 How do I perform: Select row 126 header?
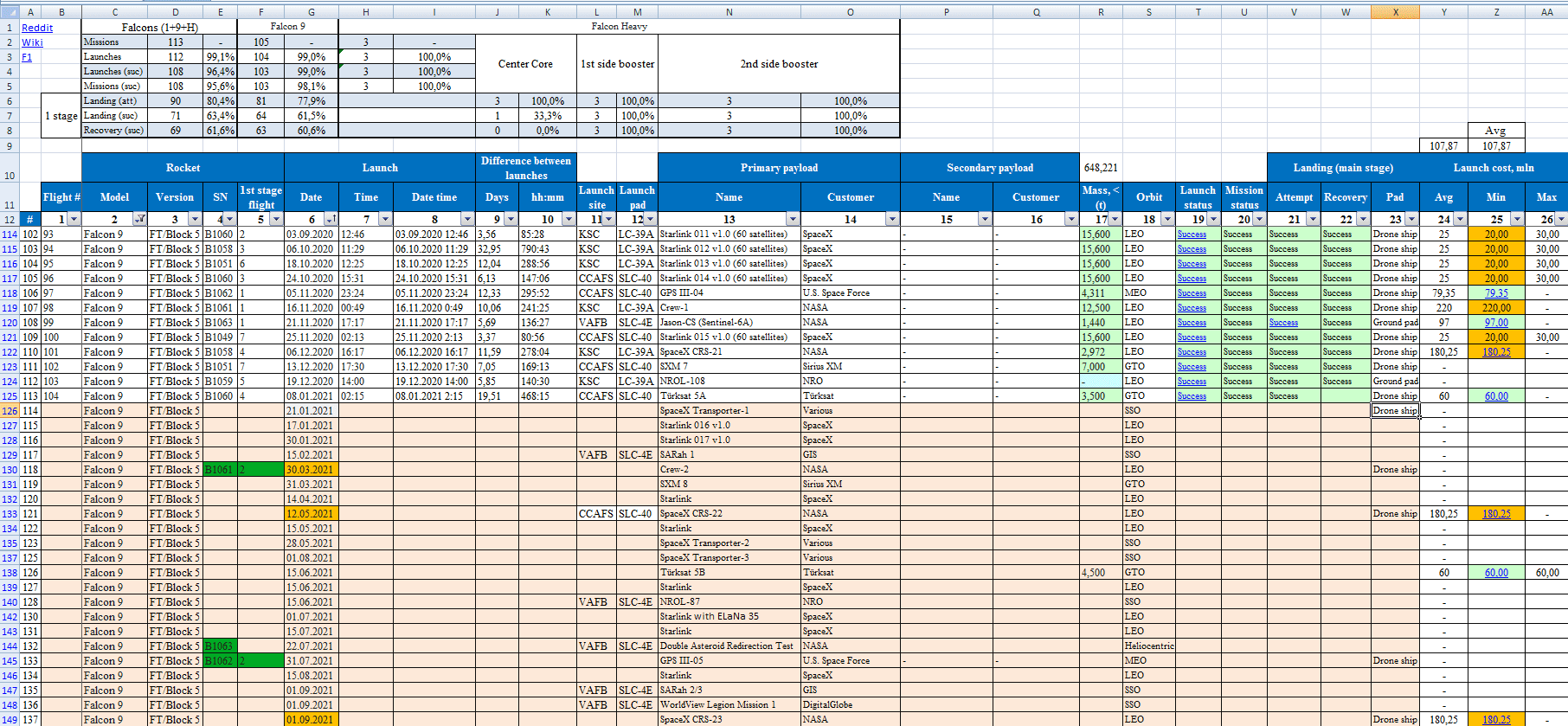(x=10, y=411)
